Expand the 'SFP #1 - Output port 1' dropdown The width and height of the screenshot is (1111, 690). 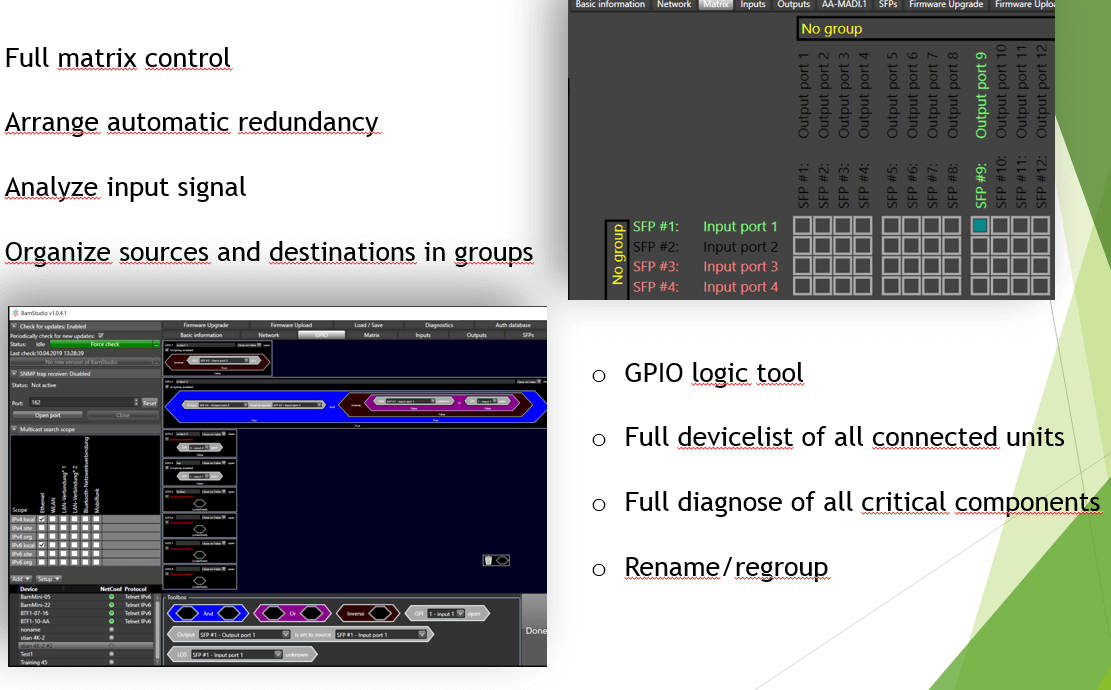coord(286,634)
